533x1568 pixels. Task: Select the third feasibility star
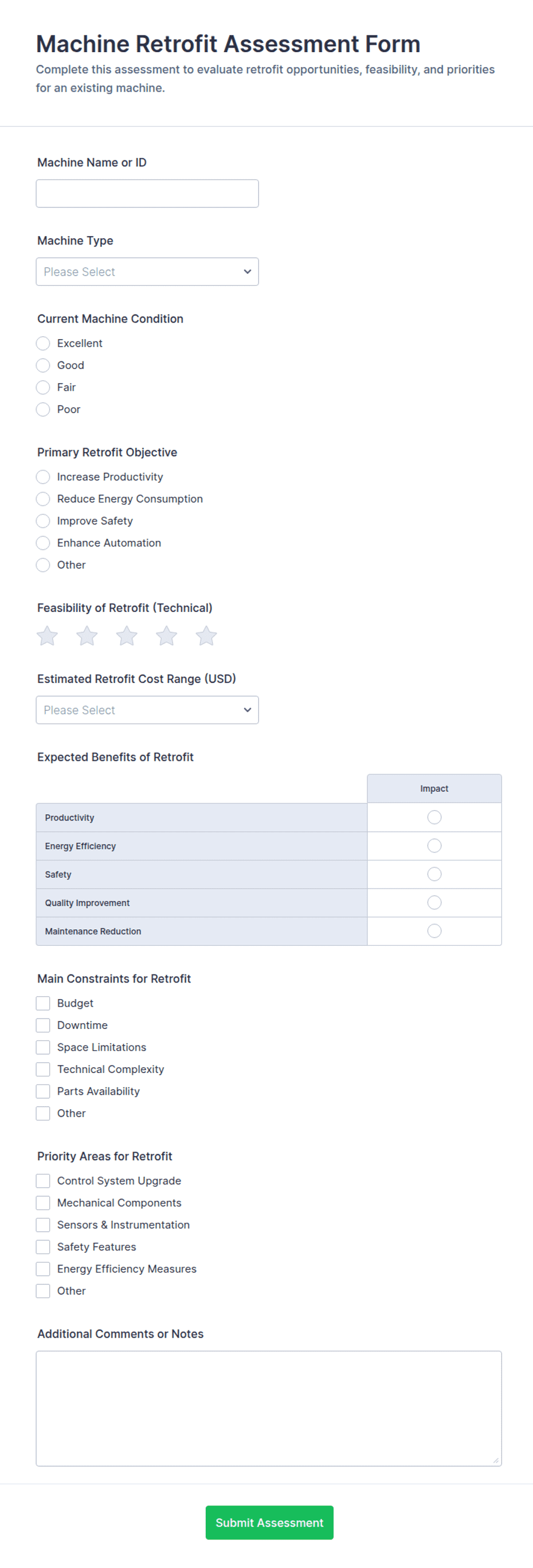(x=127, y=635)
